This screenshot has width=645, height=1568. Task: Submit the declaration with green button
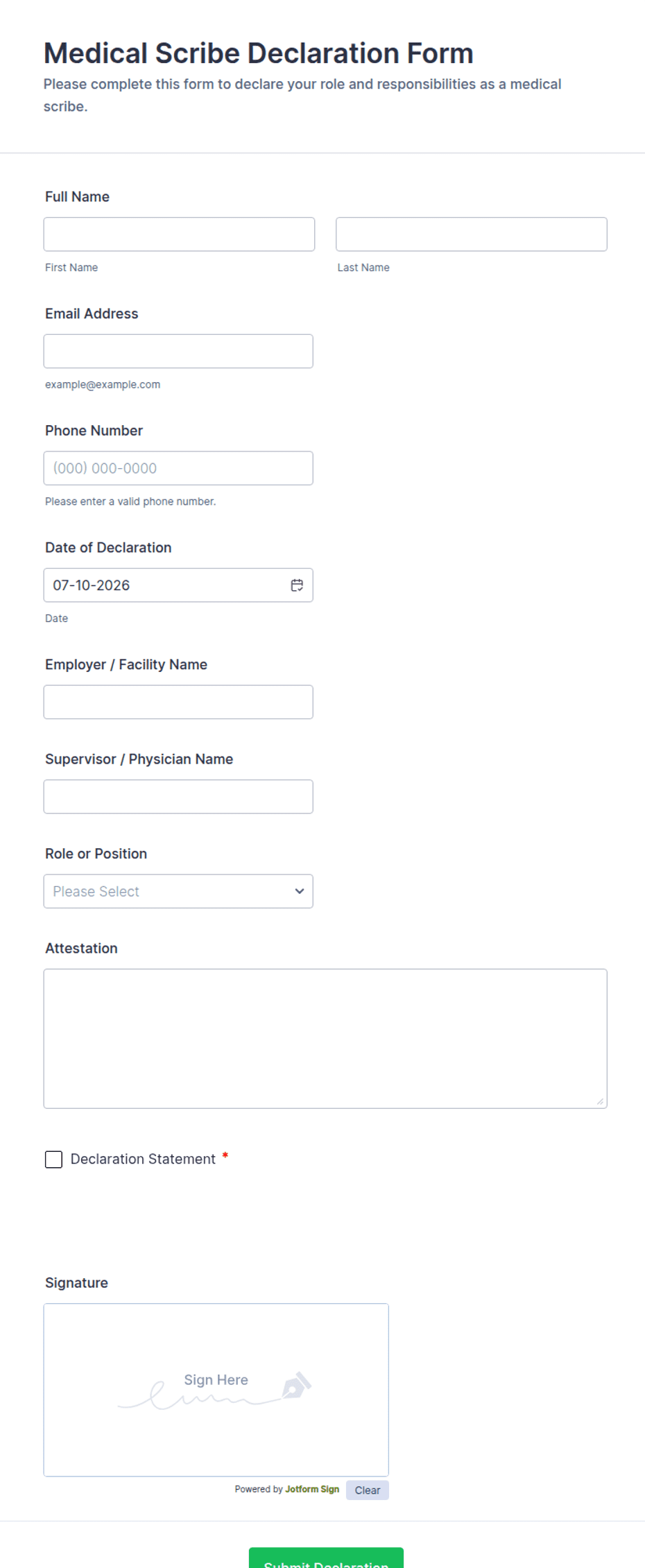[326, 1558]
